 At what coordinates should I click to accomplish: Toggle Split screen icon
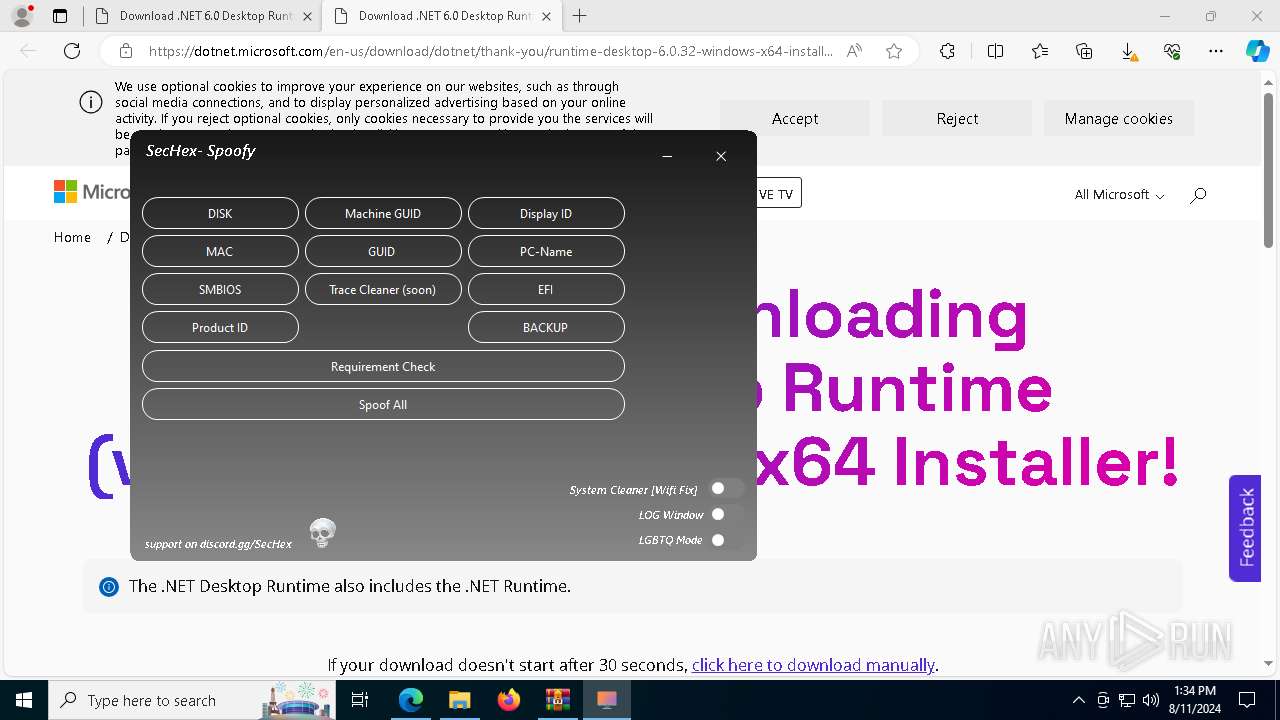995,51
